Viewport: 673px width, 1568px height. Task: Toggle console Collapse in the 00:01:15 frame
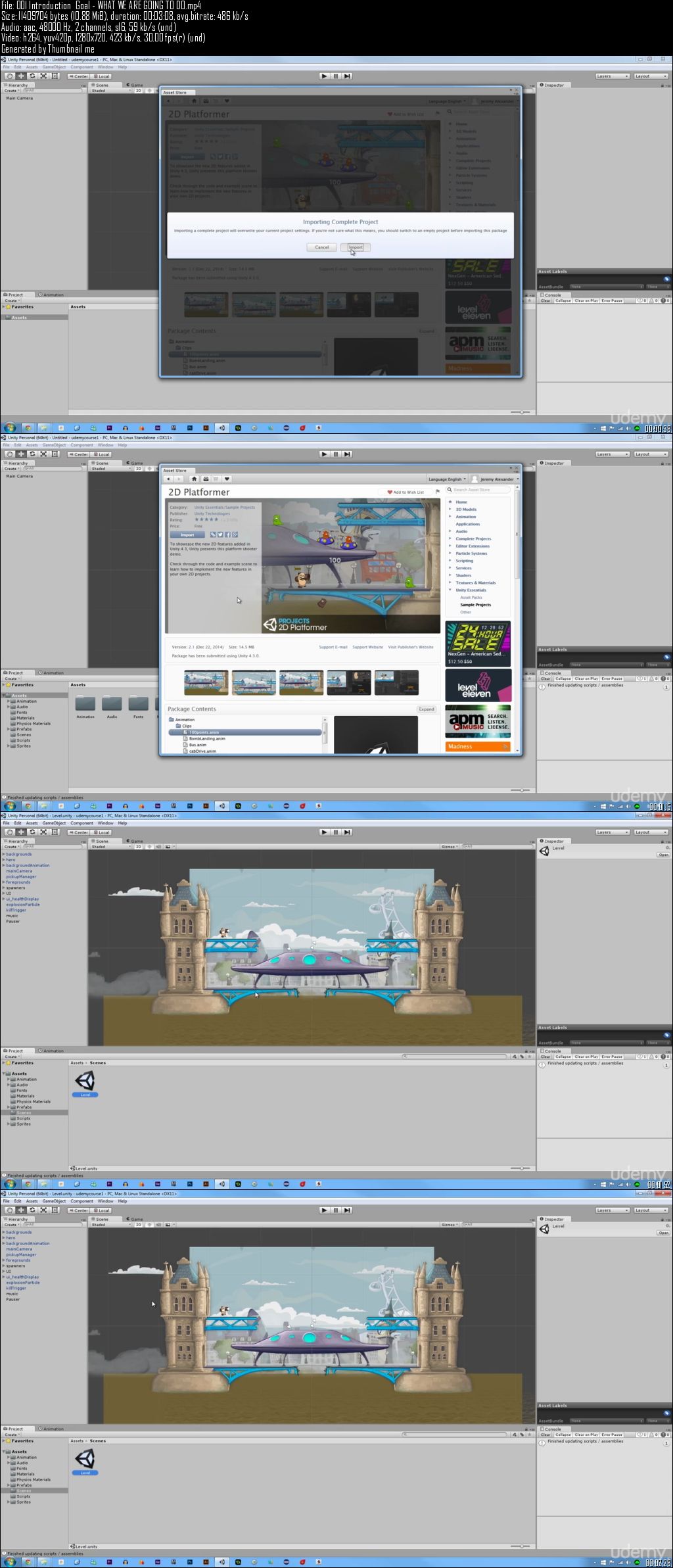tap(563, 678)
